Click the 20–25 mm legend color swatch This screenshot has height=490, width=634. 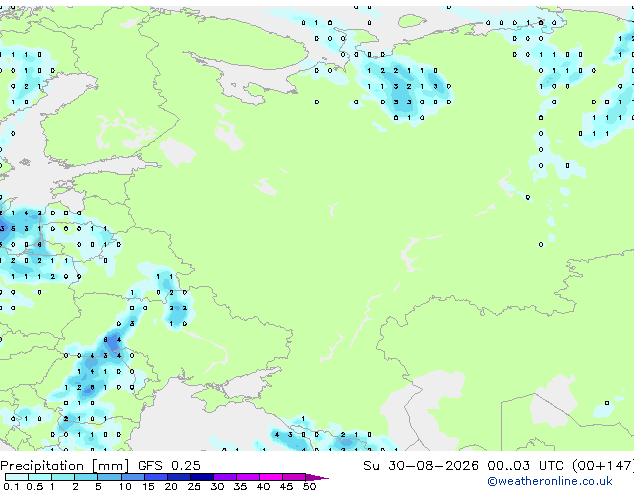pyautogui.click(x=179, y=477)
